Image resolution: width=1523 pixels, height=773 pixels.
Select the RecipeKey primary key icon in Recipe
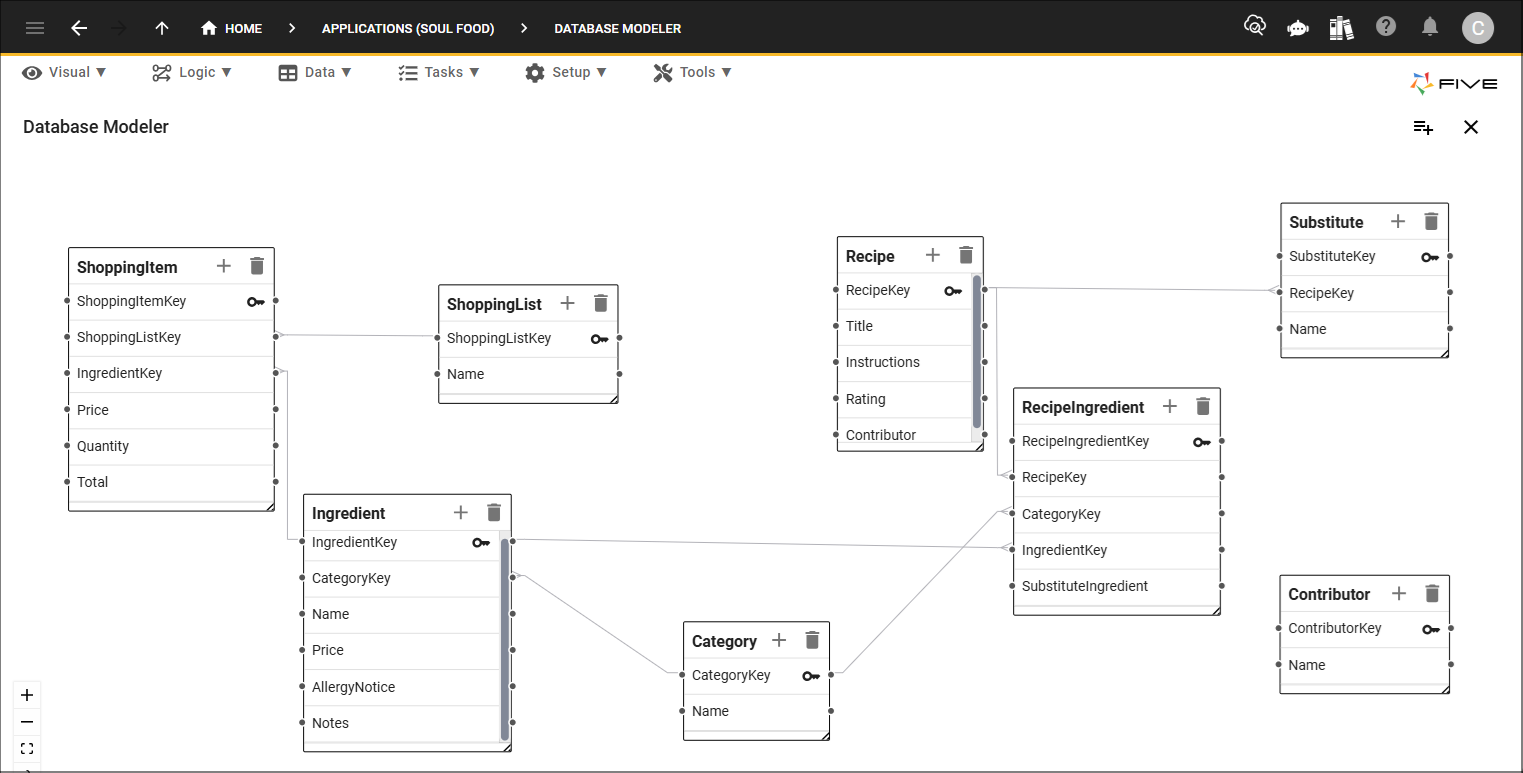[953, 291]
